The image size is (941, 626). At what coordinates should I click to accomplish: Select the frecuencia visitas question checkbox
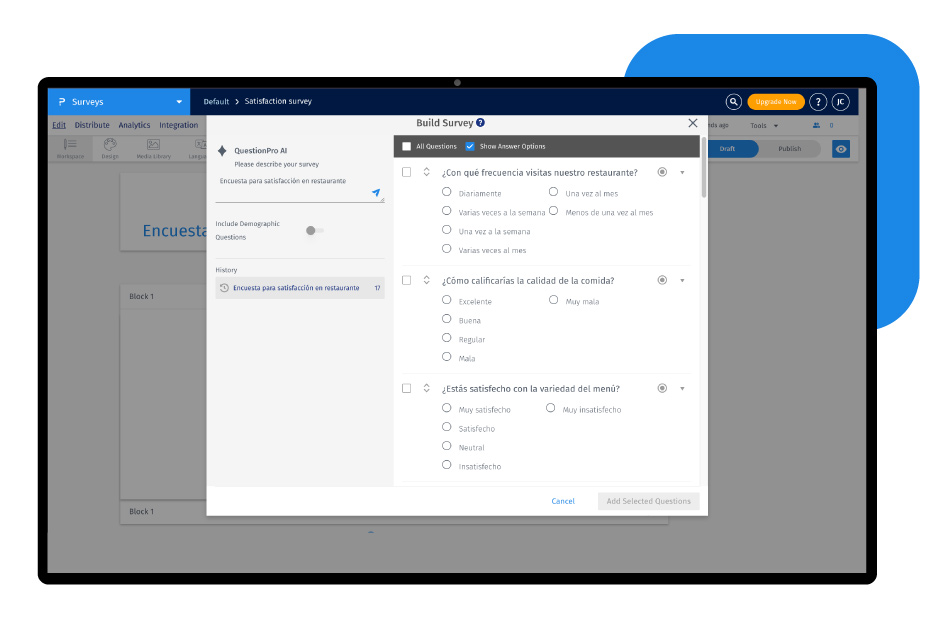pos(406,172)
